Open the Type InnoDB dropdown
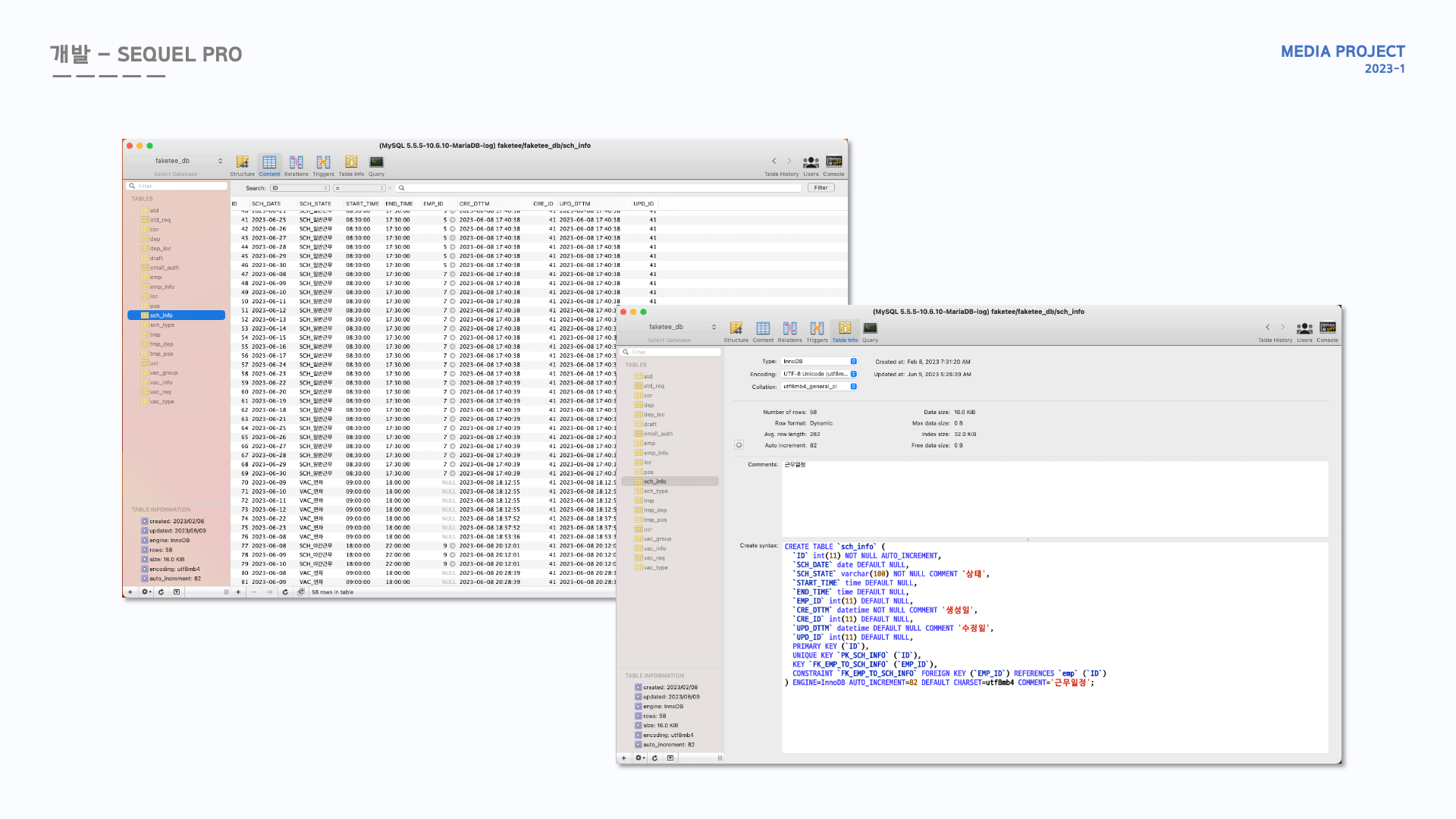Image resolution: width=1456 pixels, height=819 pixels. (819, 362)
